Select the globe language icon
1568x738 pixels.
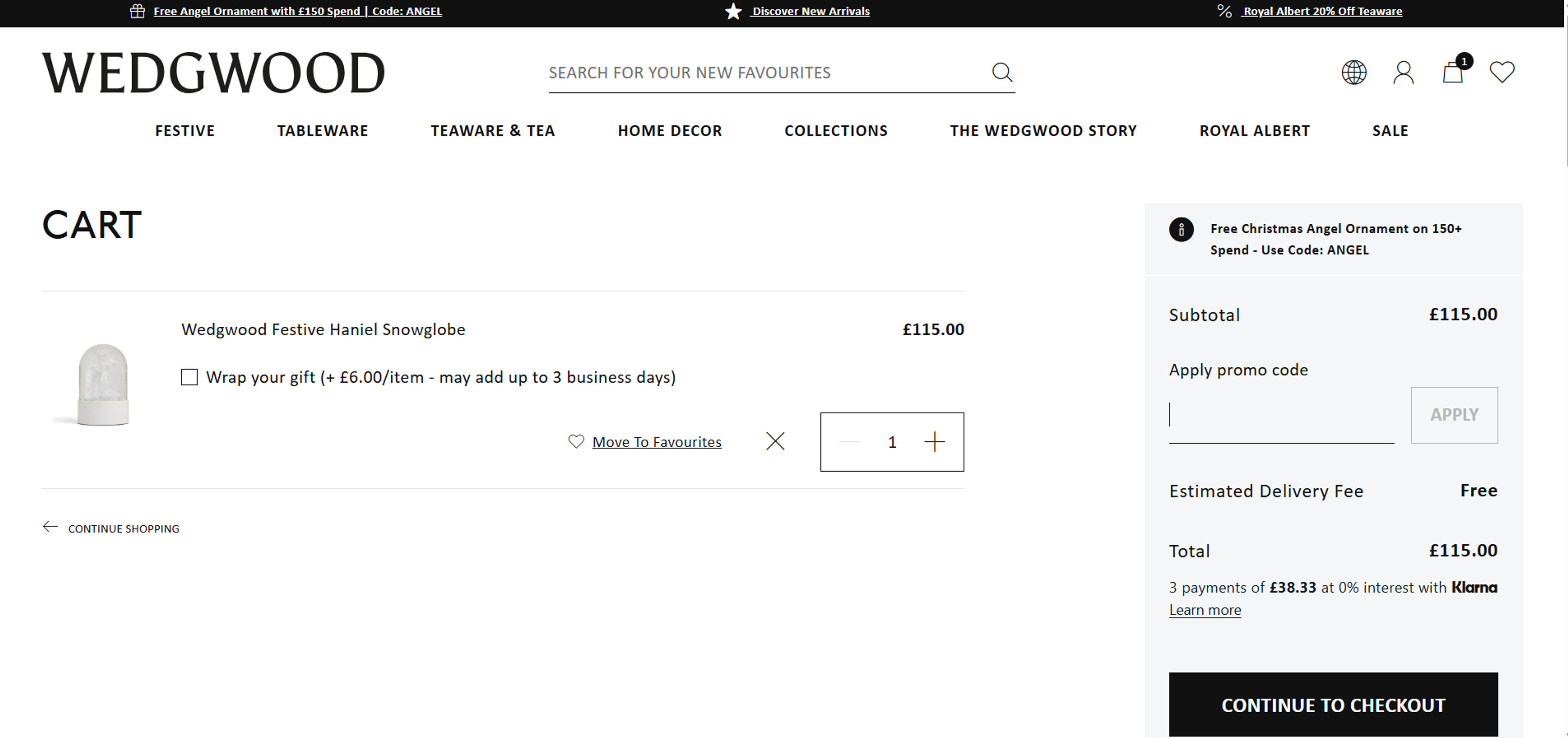click(1354, 72)
